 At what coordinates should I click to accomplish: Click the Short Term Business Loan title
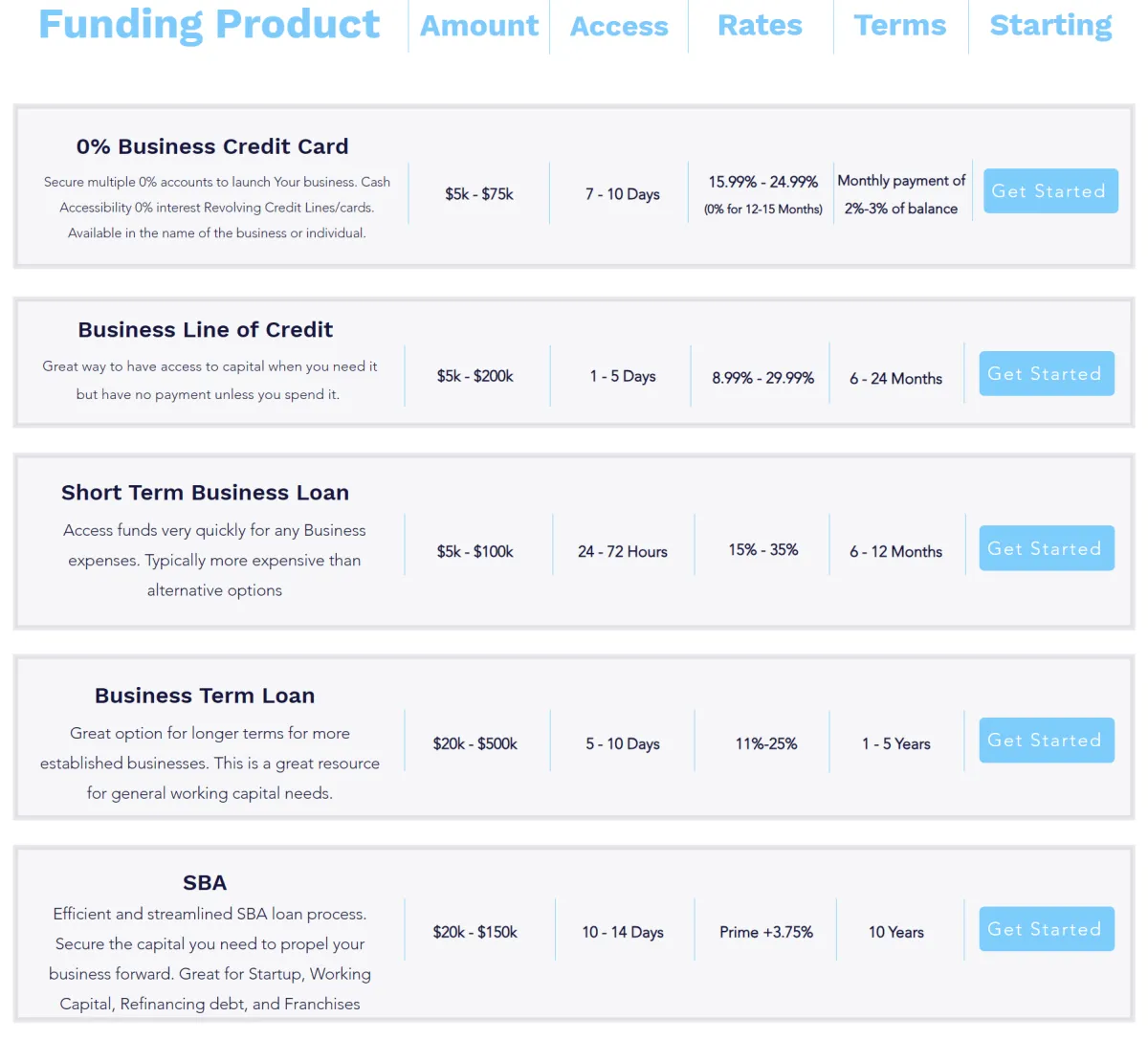click(x=206, y=493)
